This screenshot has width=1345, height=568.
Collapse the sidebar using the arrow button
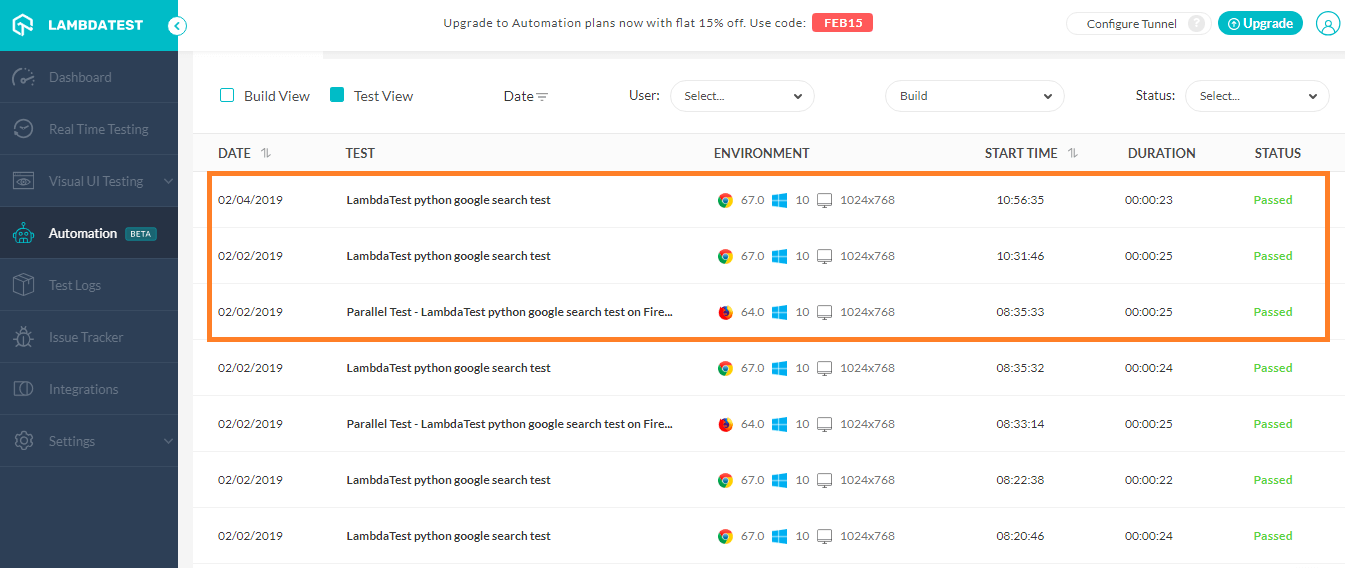click(177, 26)
